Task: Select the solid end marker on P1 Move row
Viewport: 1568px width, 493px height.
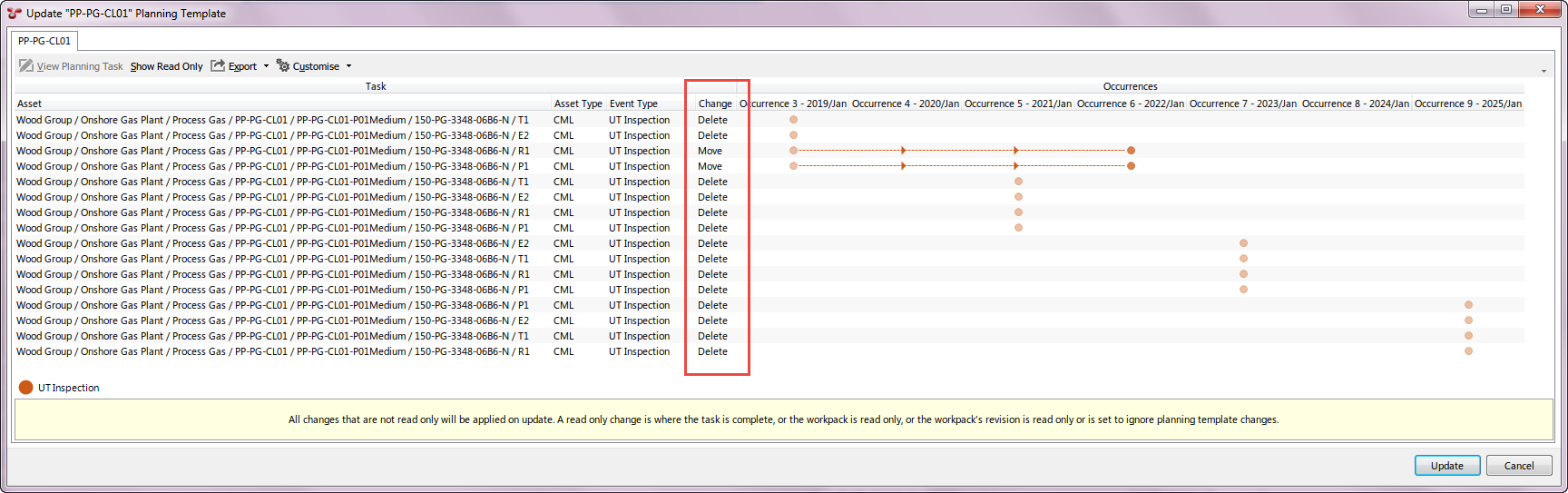Action: [1131, 166]
